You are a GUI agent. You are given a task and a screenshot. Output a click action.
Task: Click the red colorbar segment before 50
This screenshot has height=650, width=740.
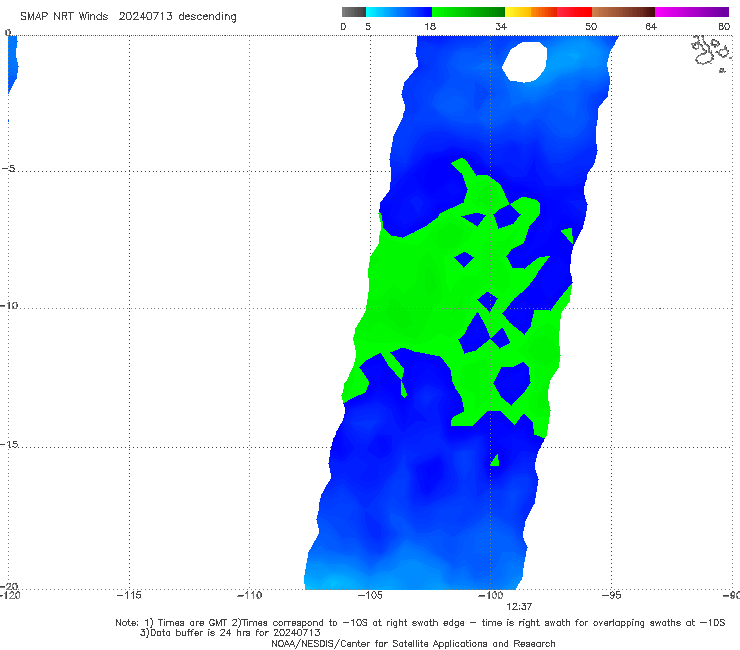[x=574, y=12]
